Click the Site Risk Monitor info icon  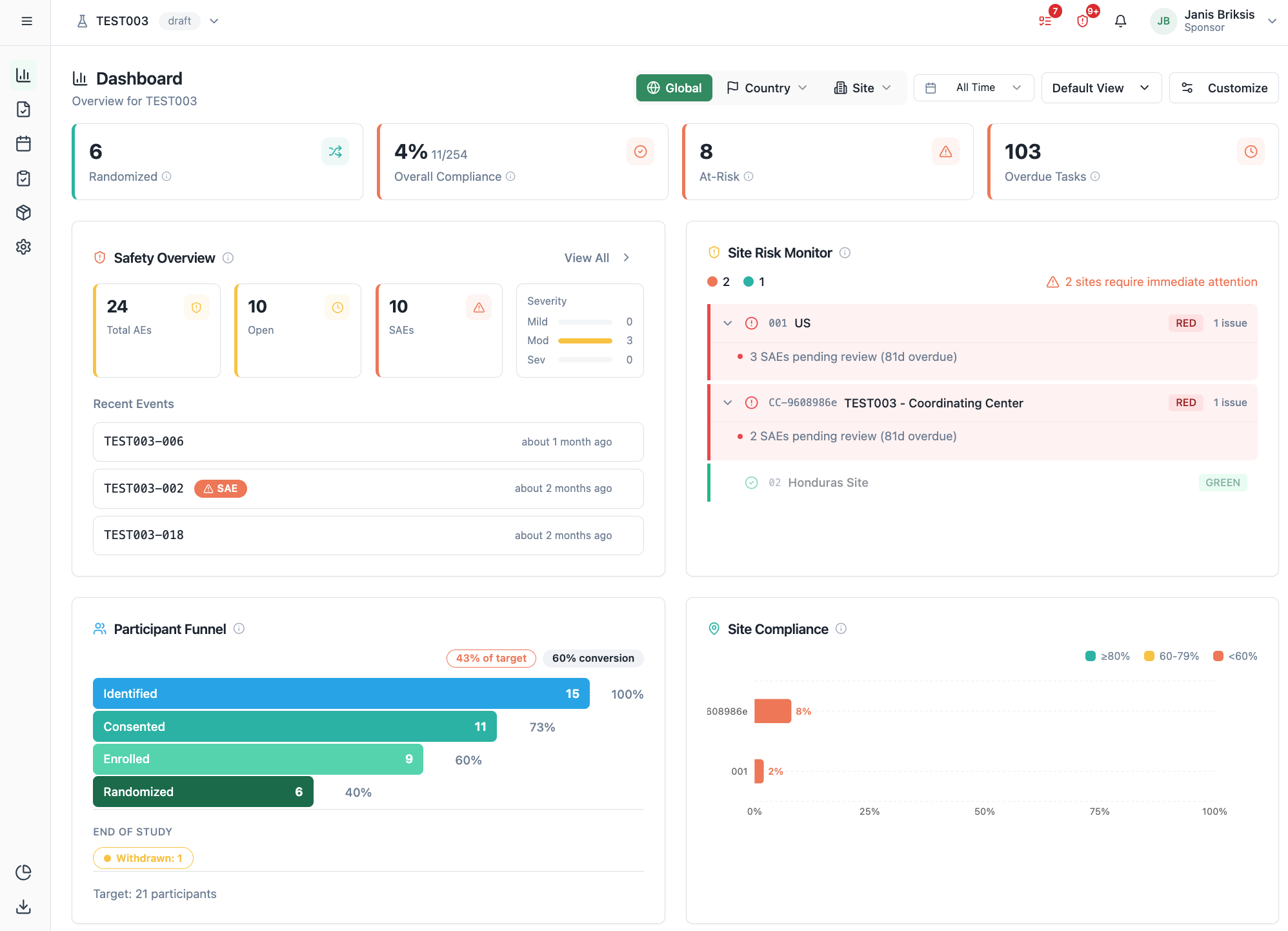845,252
